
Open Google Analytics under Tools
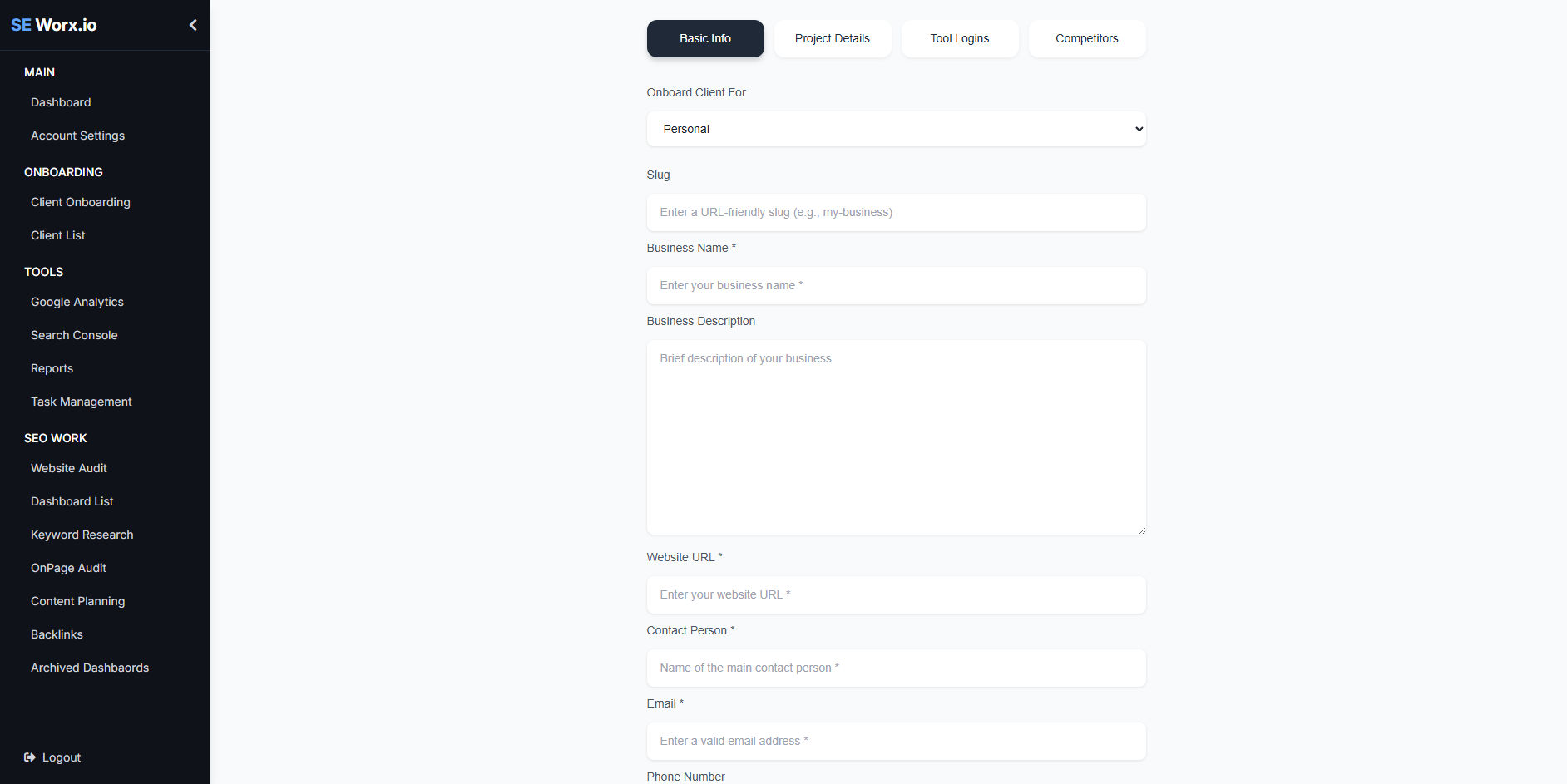[77, 302]
